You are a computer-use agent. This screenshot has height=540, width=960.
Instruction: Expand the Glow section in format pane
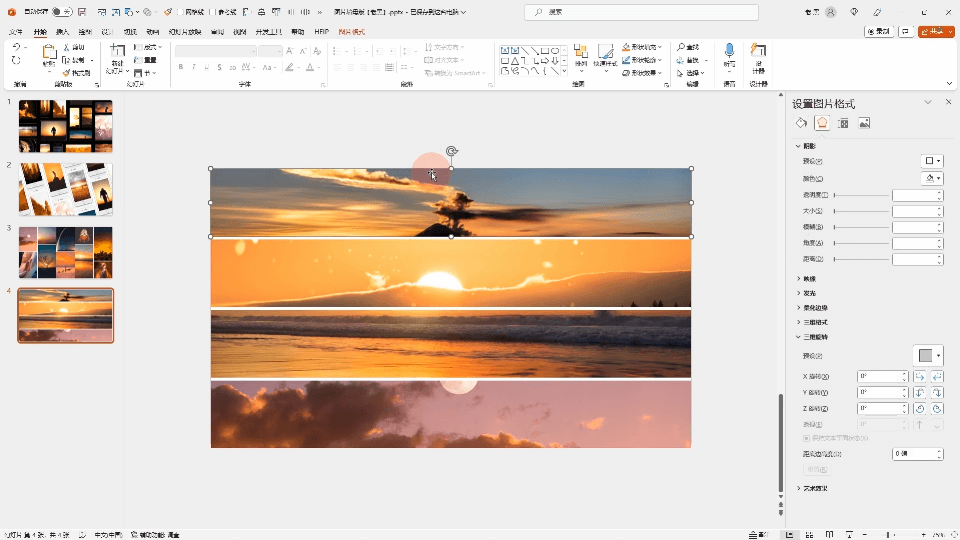[809, 293]
